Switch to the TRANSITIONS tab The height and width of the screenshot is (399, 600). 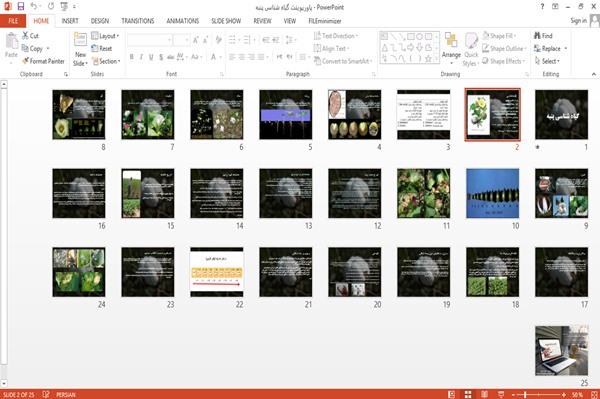point(138,21)
